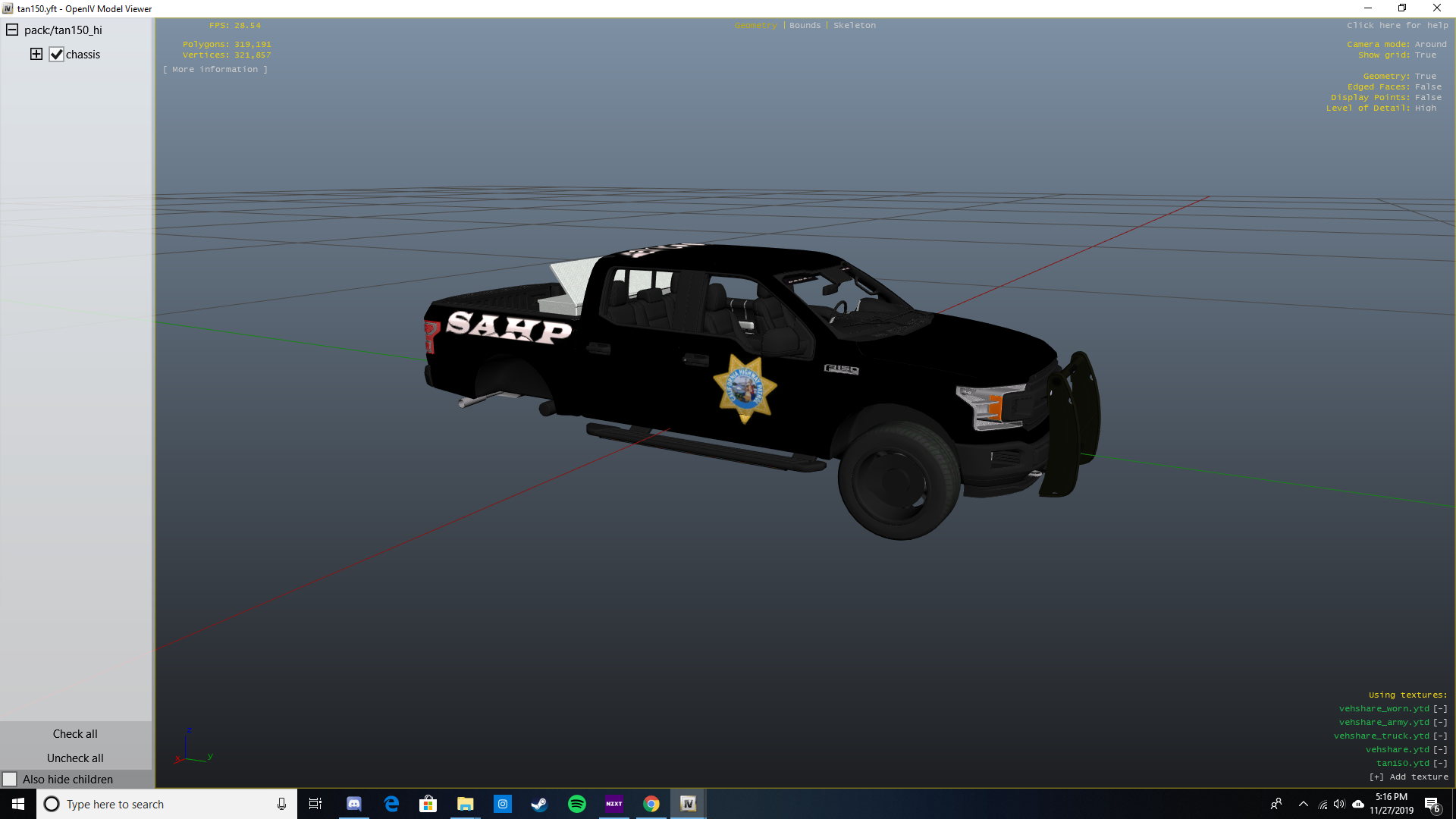The width and height of the screenshot is (1456, 819).
Task: Click the Uncheck all button
Action: pyautogui.click(x=75, y=758)
